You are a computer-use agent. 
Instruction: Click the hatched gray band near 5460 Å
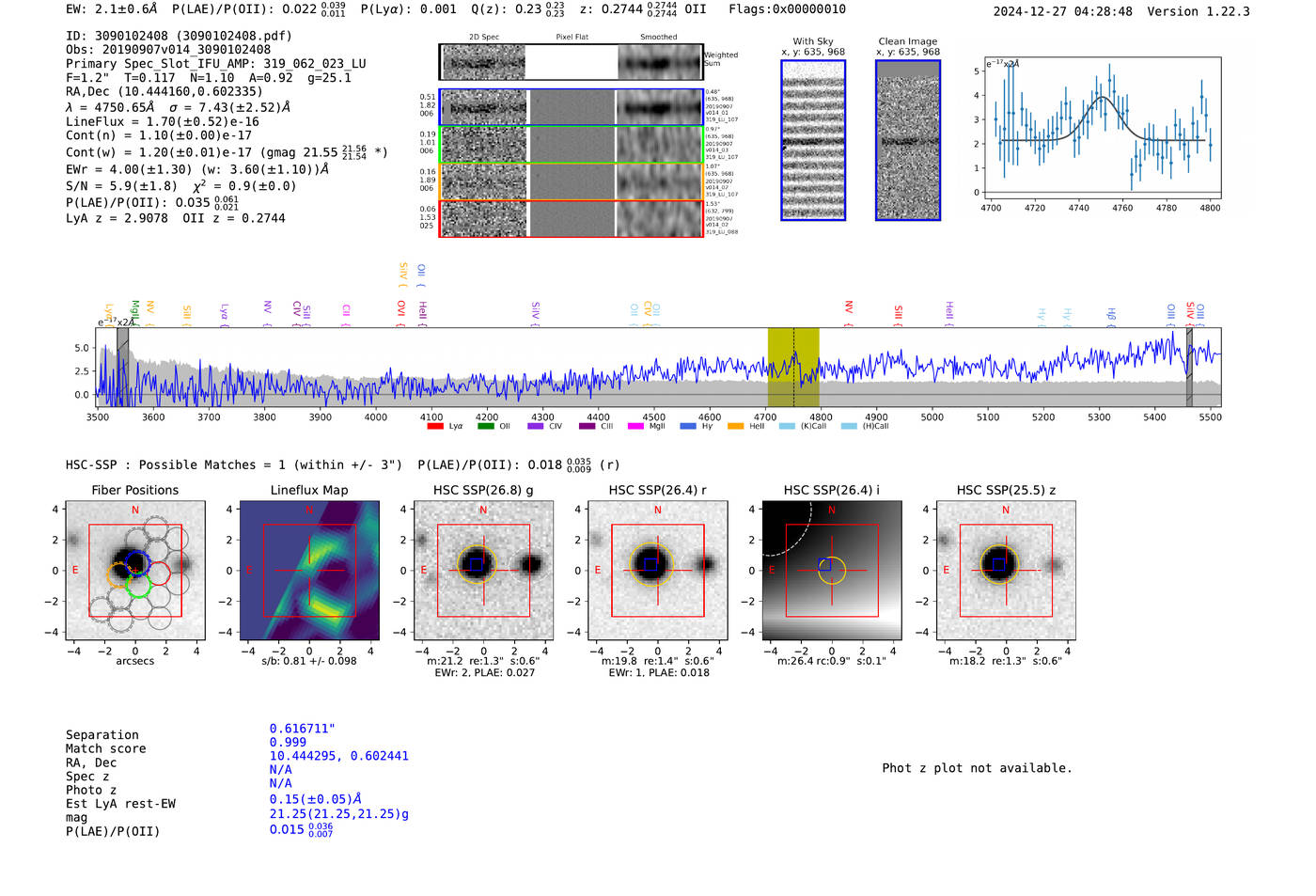point(1189,368)
